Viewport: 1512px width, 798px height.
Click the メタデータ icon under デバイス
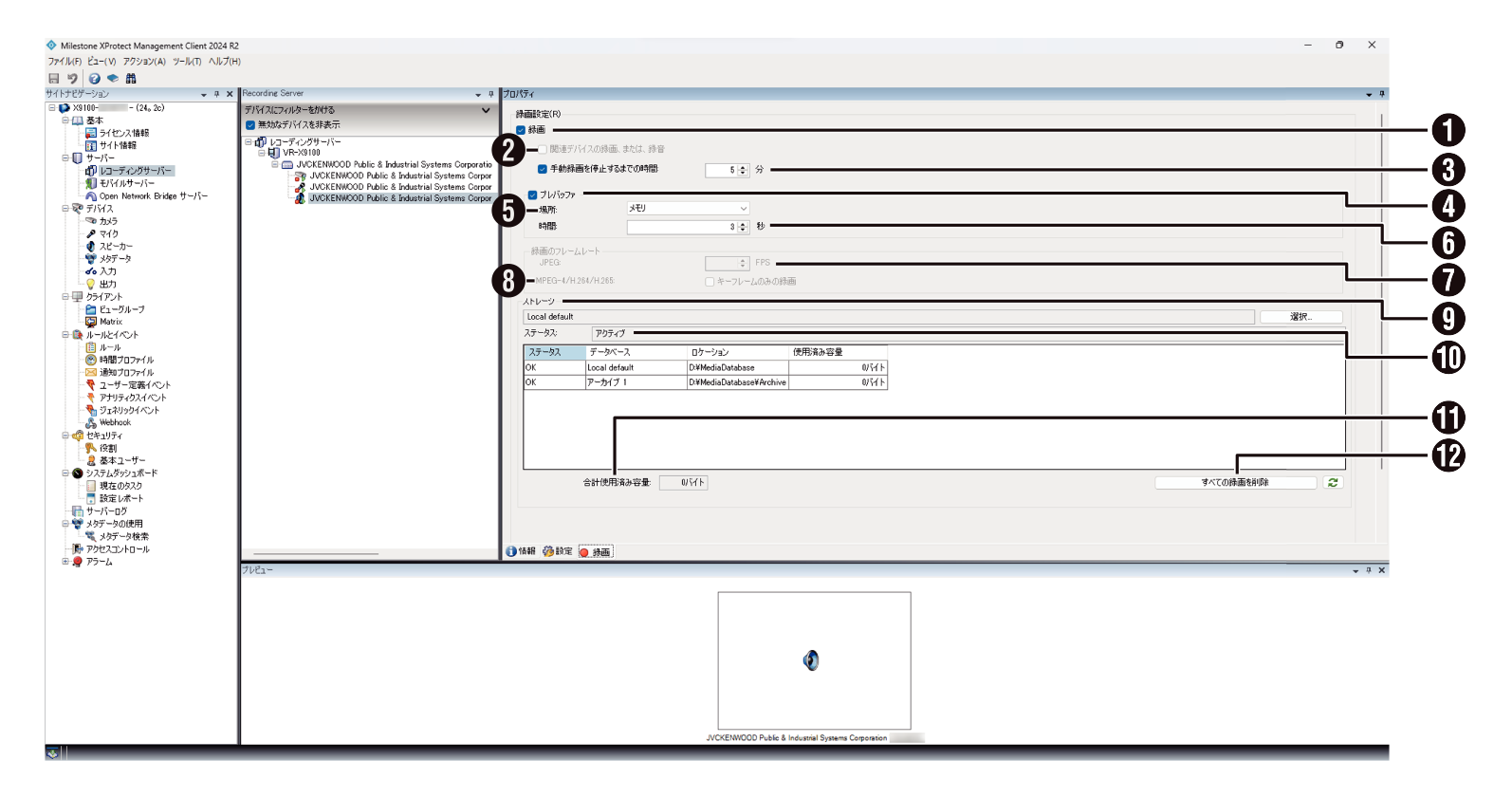pyautogui.click(x=91, y=258)
